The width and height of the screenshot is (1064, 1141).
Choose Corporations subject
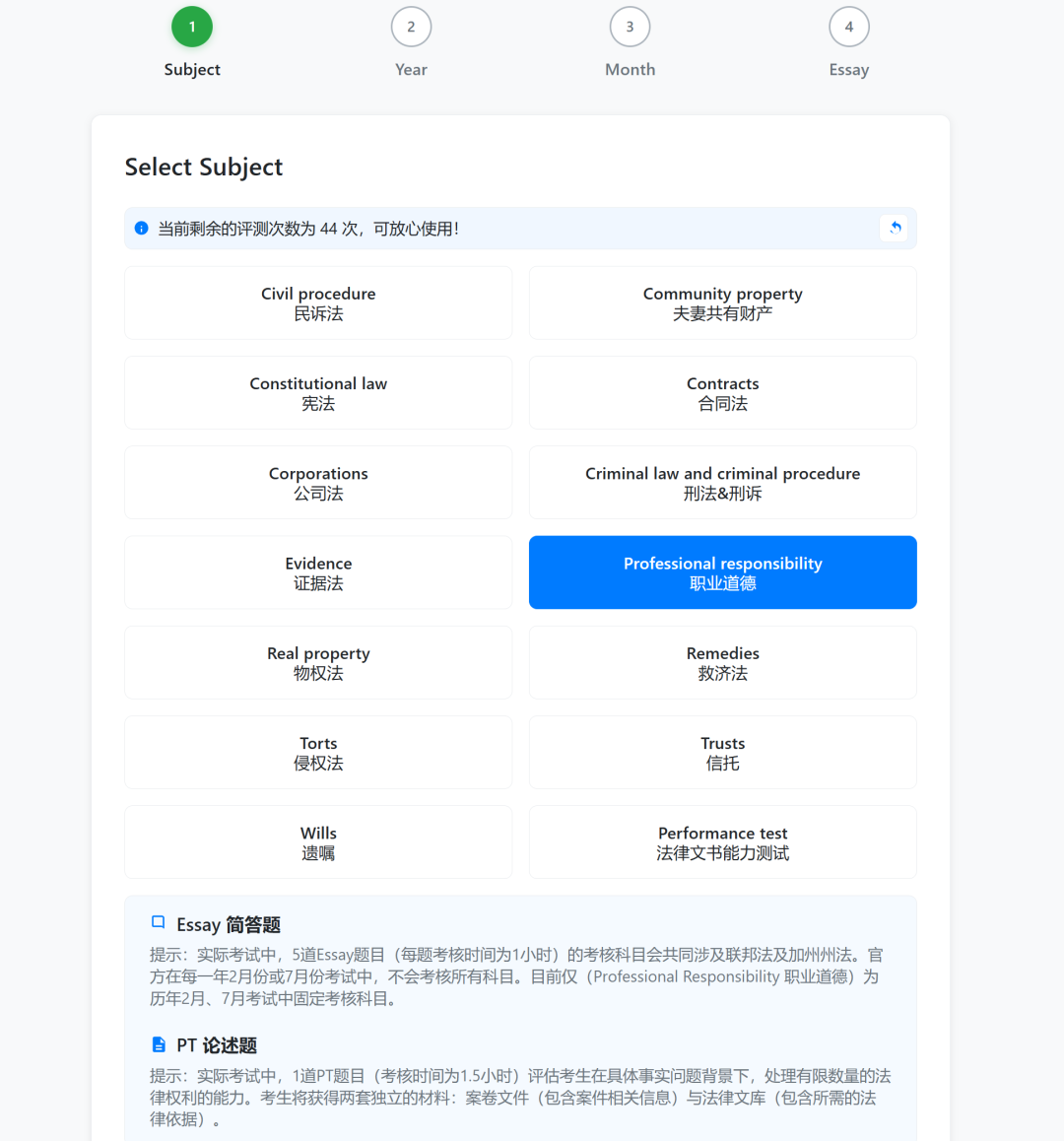point(318,483)
